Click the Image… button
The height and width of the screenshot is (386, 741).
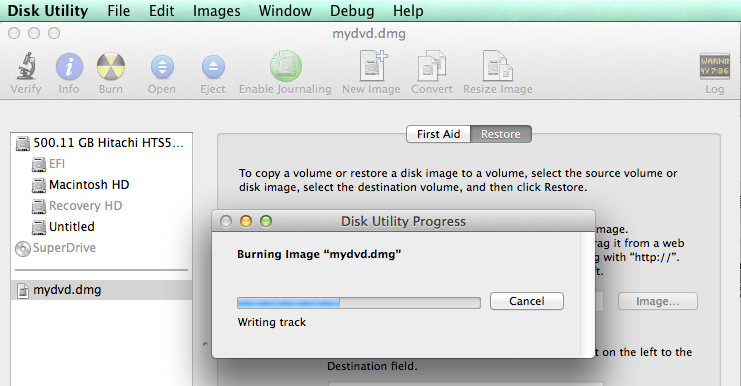[x=657, y=301]
